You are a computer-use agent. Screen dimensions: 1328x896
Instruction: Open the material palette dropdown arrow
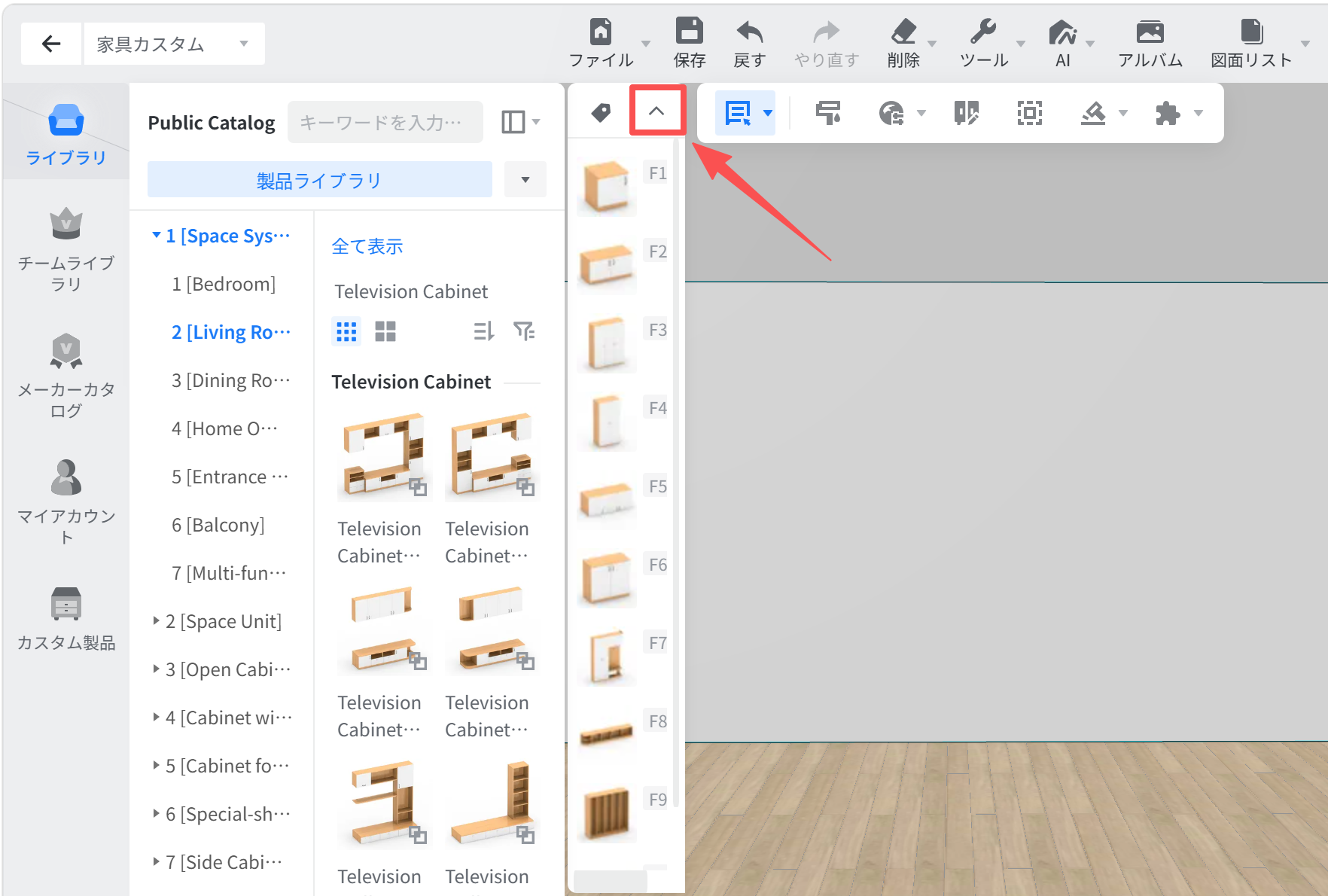tap(921, 113)
